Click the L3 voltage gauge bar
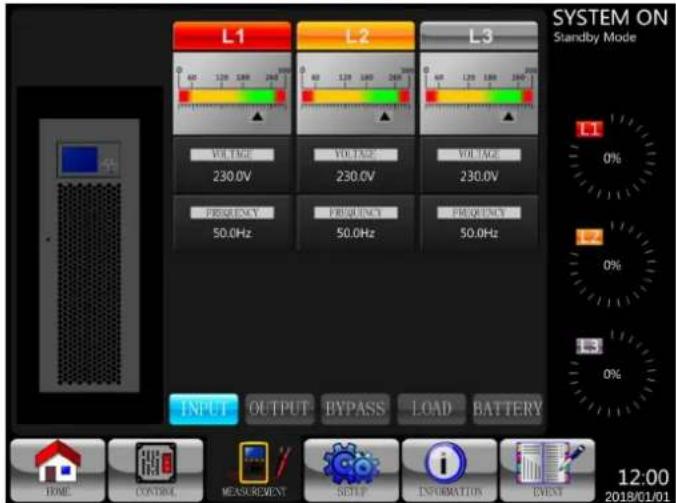The width and height of the screenshot is (676, 503). [x=479, y=96]
